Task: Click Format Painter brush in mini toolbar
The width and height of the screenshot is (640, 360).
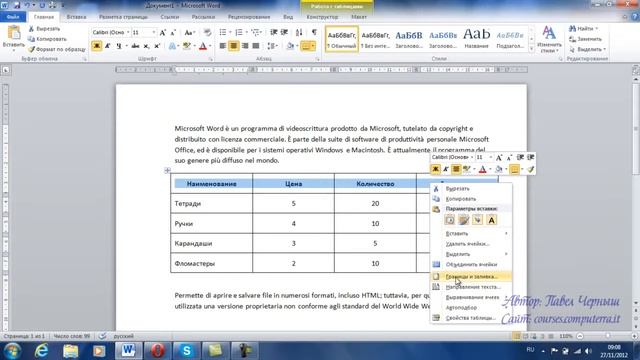Action: [x=530, y=169]
